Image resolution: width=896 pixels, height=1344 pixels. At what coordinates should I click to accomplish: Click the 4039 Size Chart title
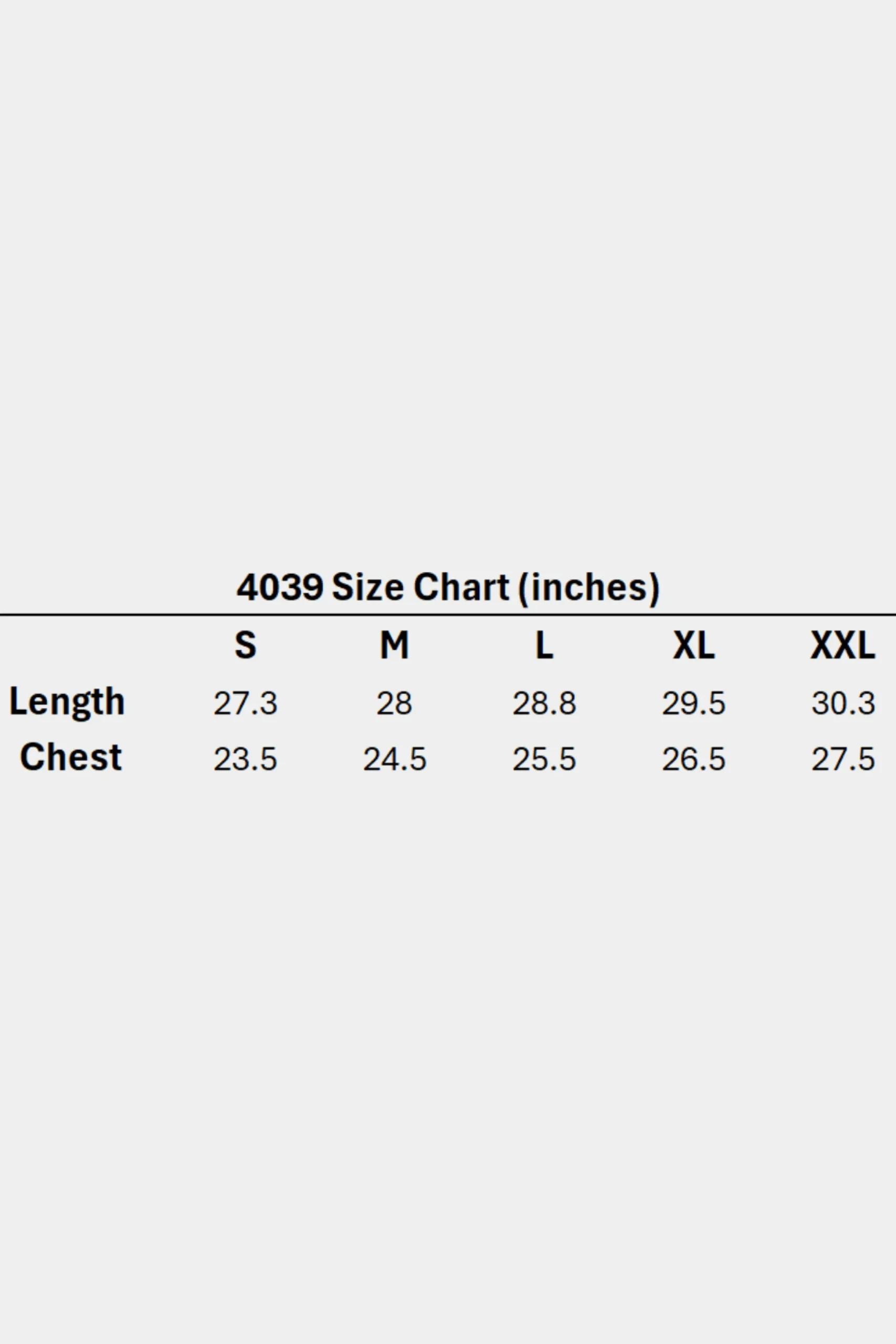(448, 587)
